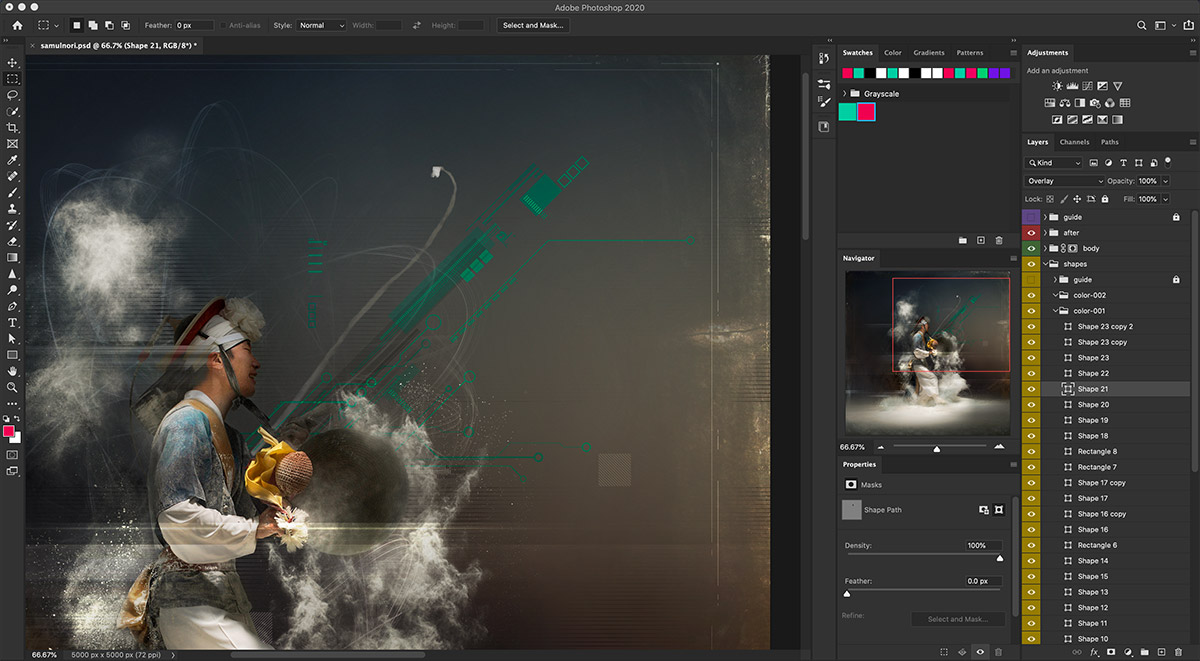
Task: Click the Select and Mask button
Action: click(532, 25)
